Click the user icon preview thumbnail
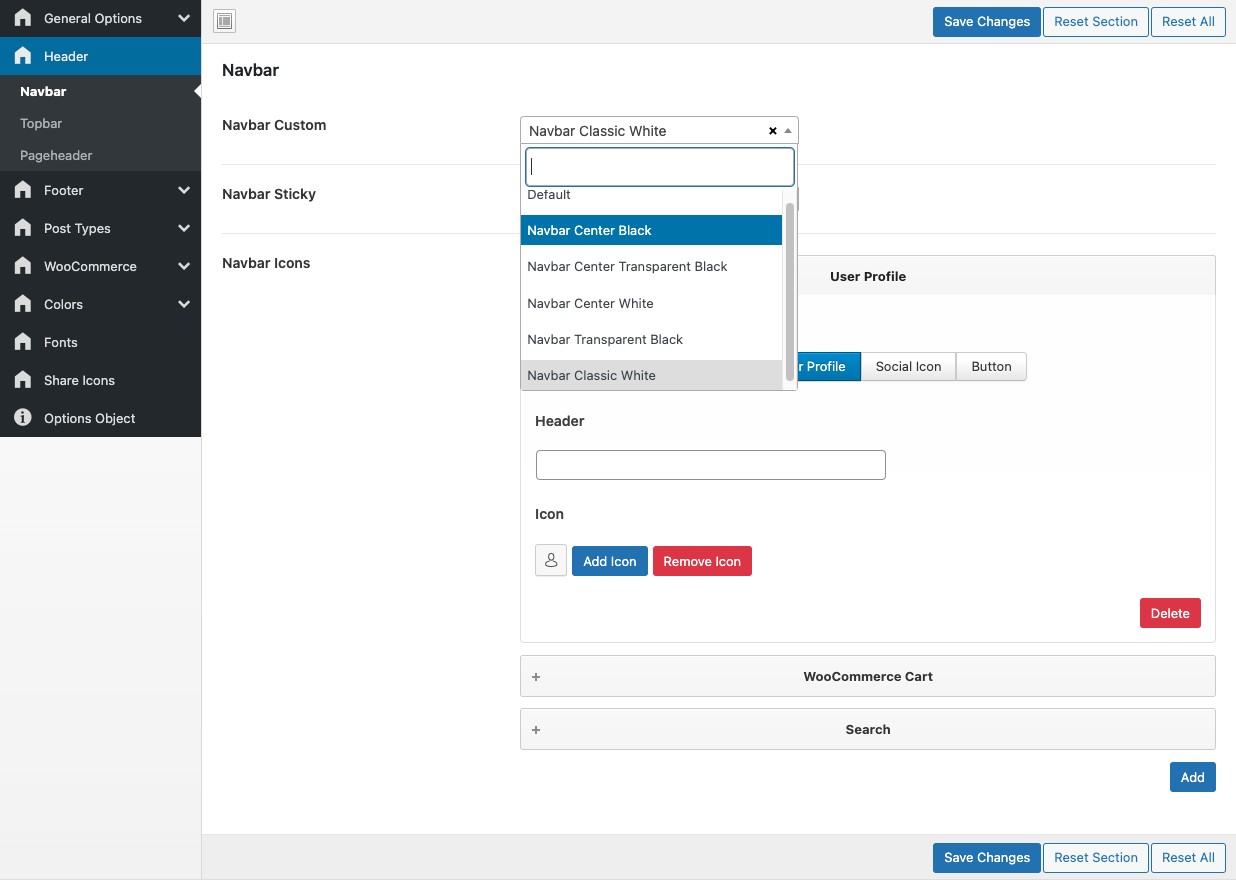Screen dimensions: 1236x880 pyautogui.click(x=551, y=561)
